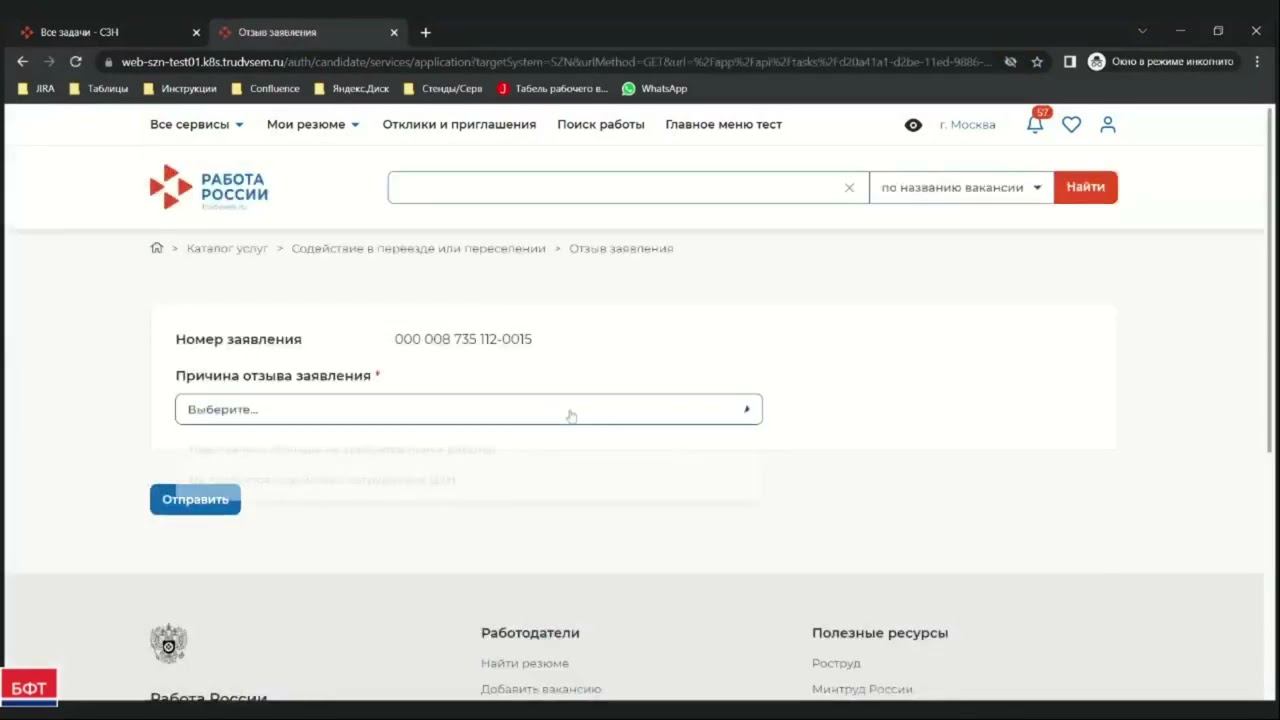Screen dimensions: 1280x720
Task: Open 'Причина отзыва заявления' dropdown 'Выберите...'
Action: coord(469,409)
